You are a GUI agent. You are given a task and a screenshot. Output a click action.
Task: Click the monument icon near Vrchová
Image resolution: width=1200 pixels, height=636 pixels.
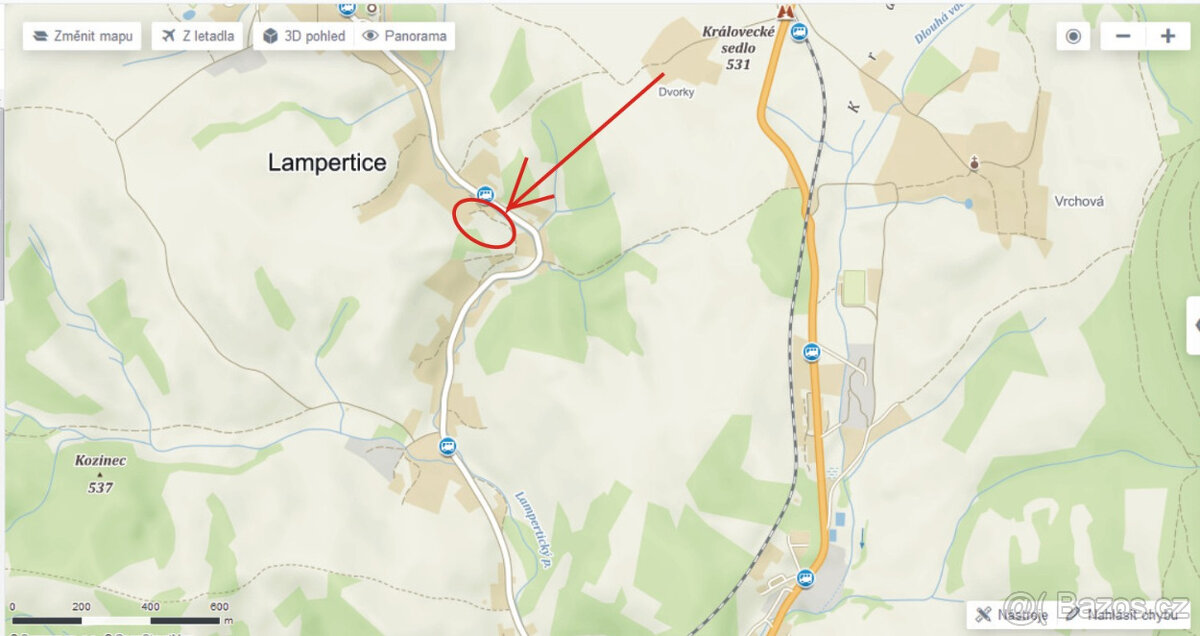coord(975,161)
